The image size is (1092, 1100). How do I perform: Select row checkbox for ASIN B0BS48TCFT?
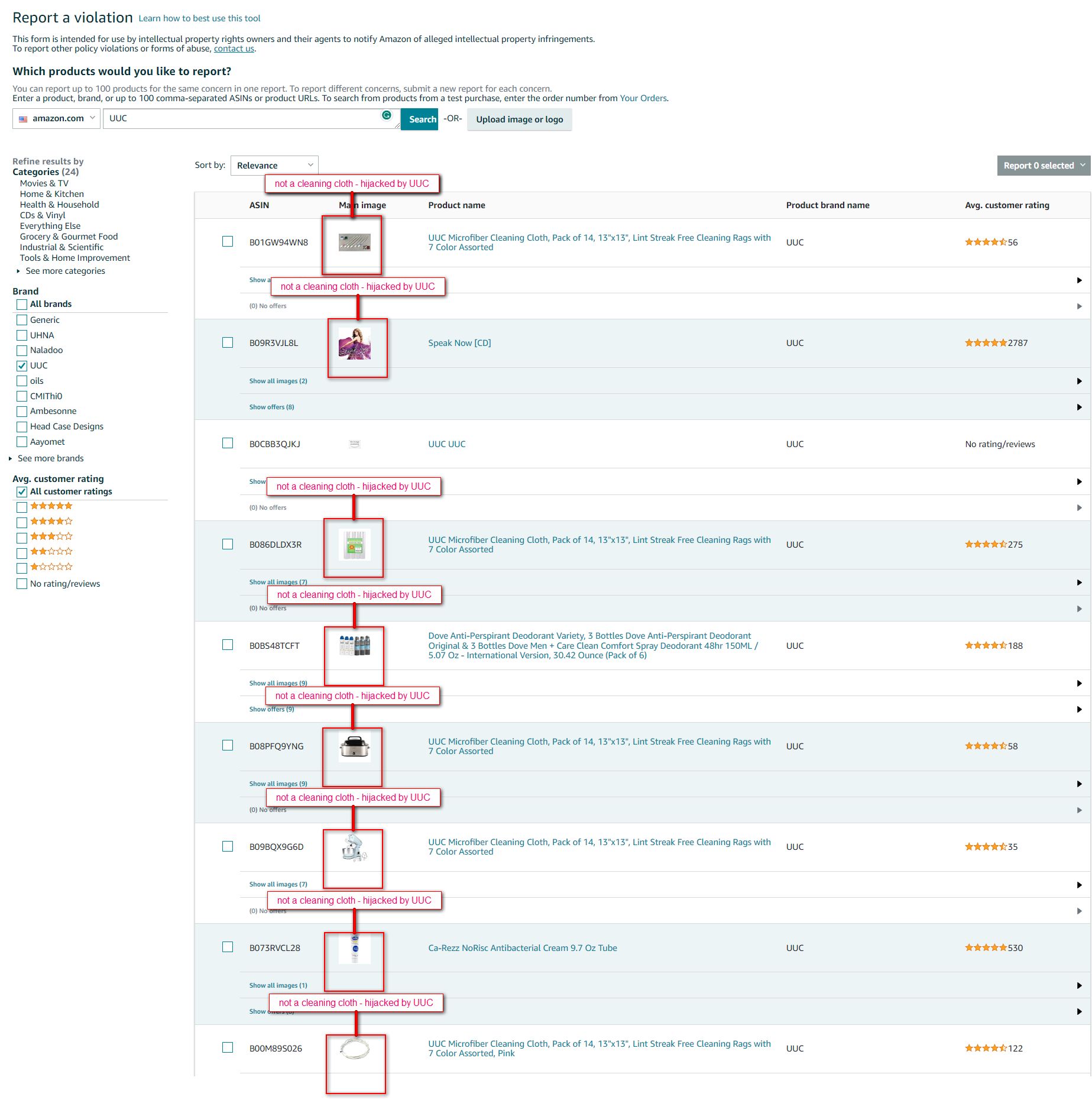click(x=228, y=645)
